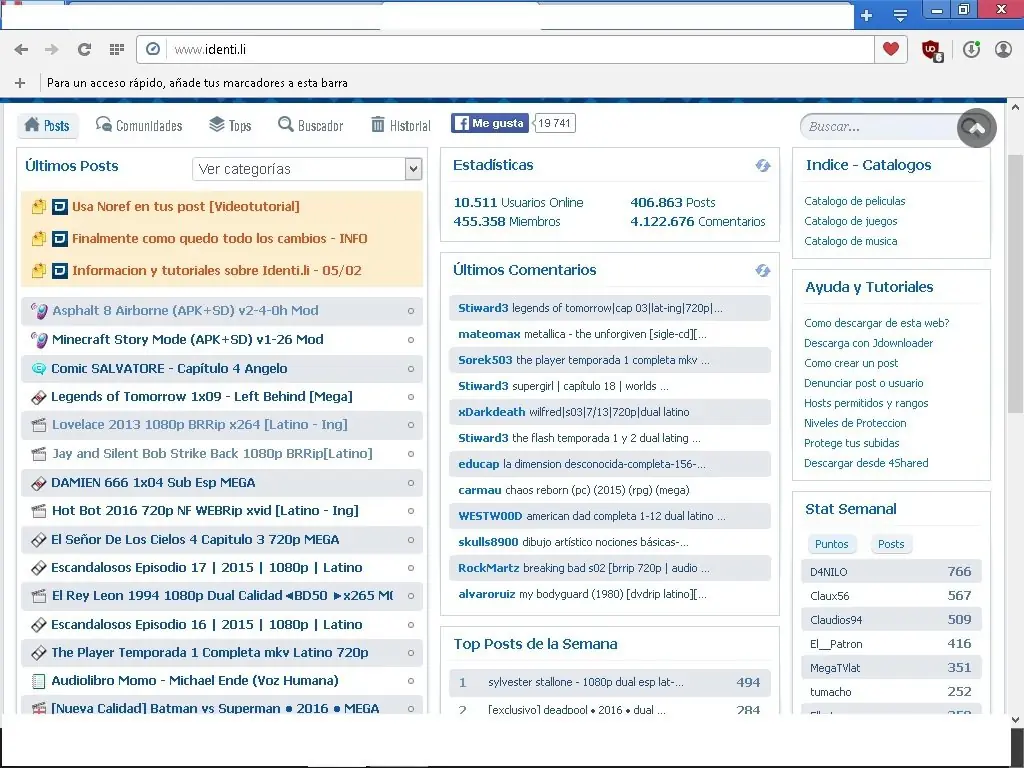Image resolution: width=1024 pixels, height=768 pixels.
Task: Go forward with the forward arrow
Action: [x=52, y=50]
